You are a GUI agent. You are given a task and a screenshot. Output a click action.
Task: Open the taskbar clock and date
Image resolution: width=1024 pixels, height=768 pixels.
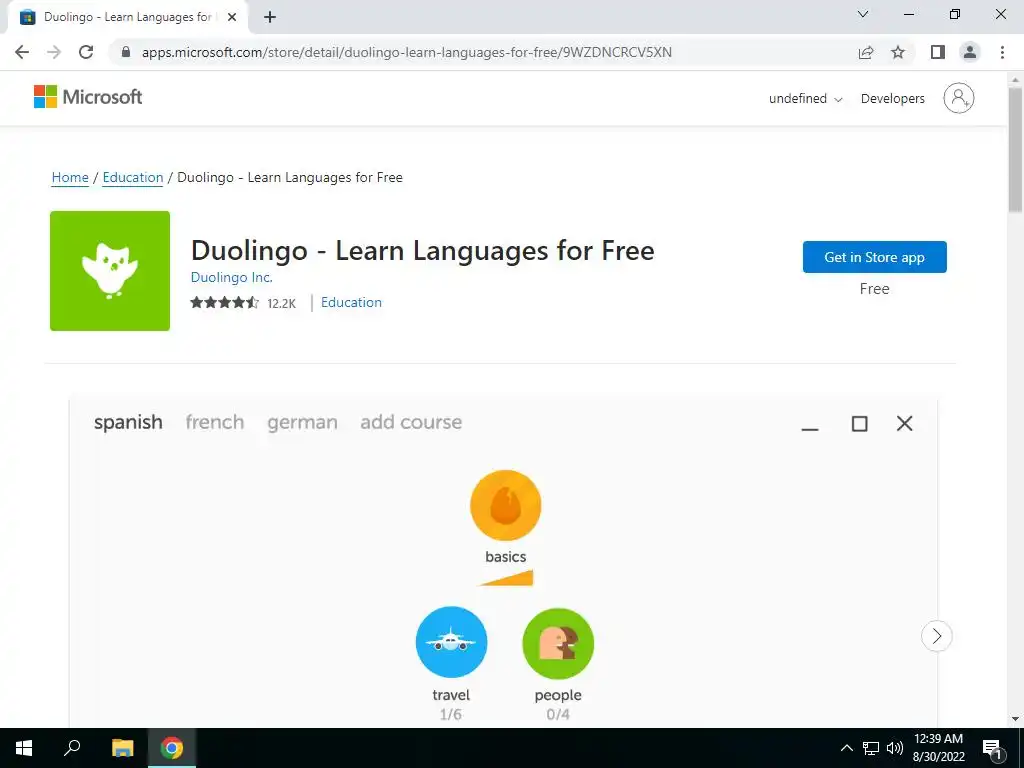click(938, 748)
